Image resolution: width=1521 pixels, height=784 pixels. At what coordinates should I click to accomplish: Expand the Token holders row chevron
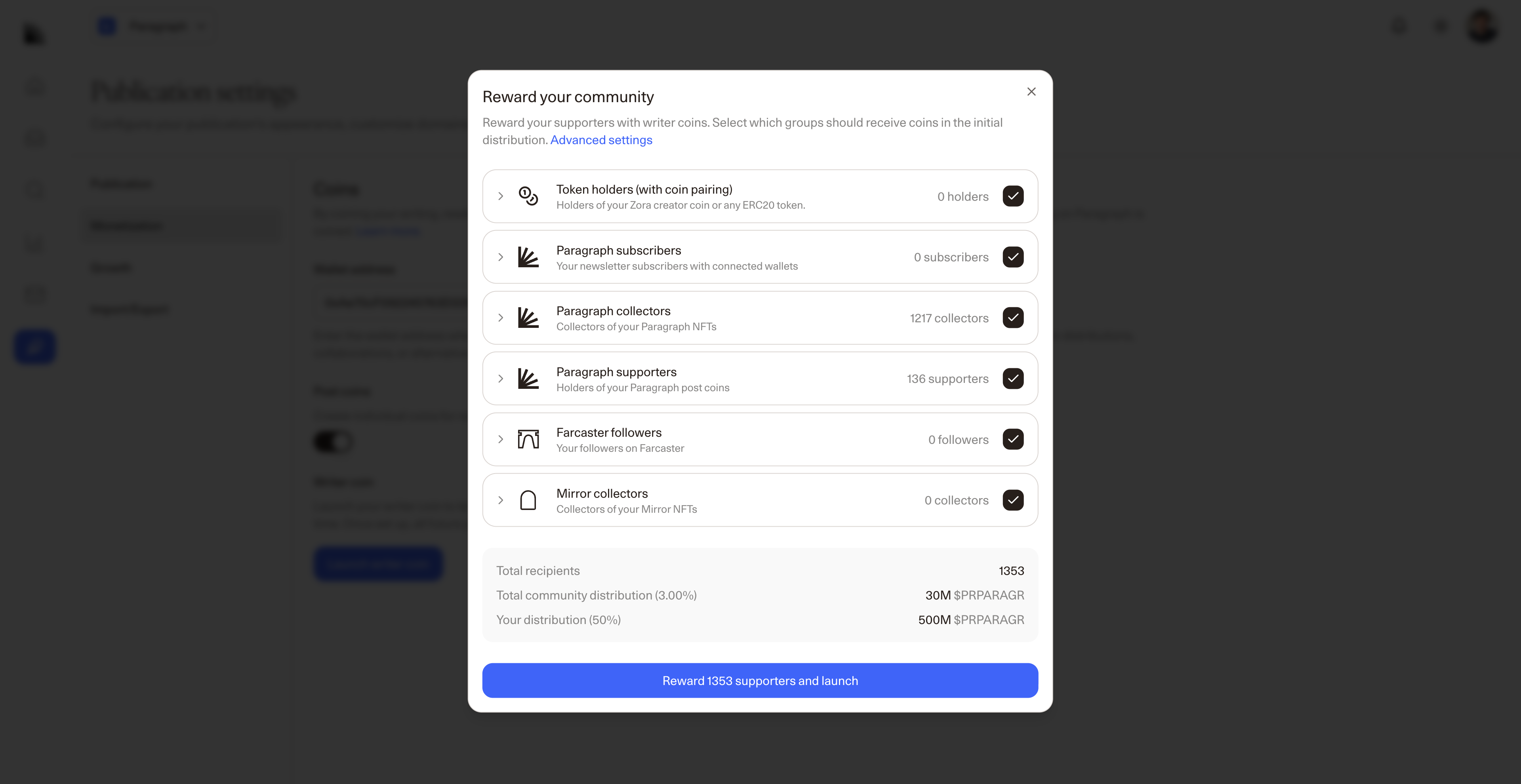click(x=500, y=196)
